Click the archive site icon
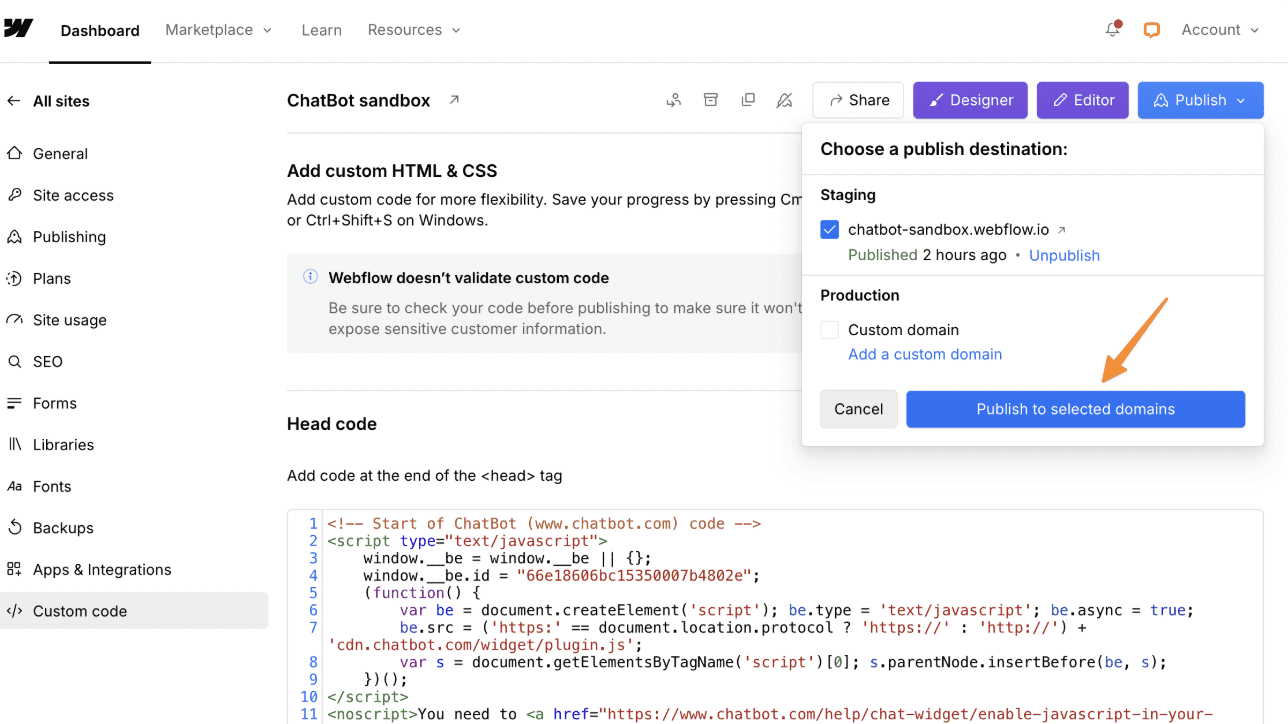This screenshot has width=1288, height=724. 711,100
